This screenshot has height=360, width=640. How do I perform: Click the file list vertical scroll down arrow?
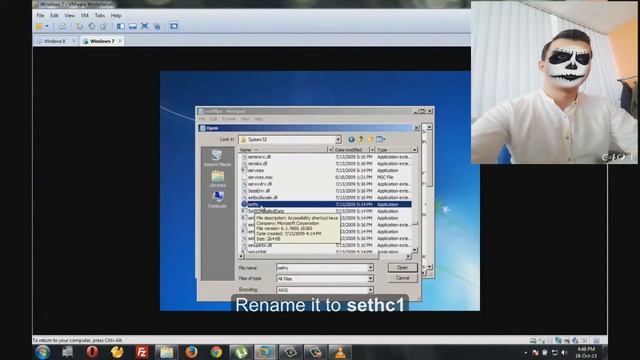(415, 250)
